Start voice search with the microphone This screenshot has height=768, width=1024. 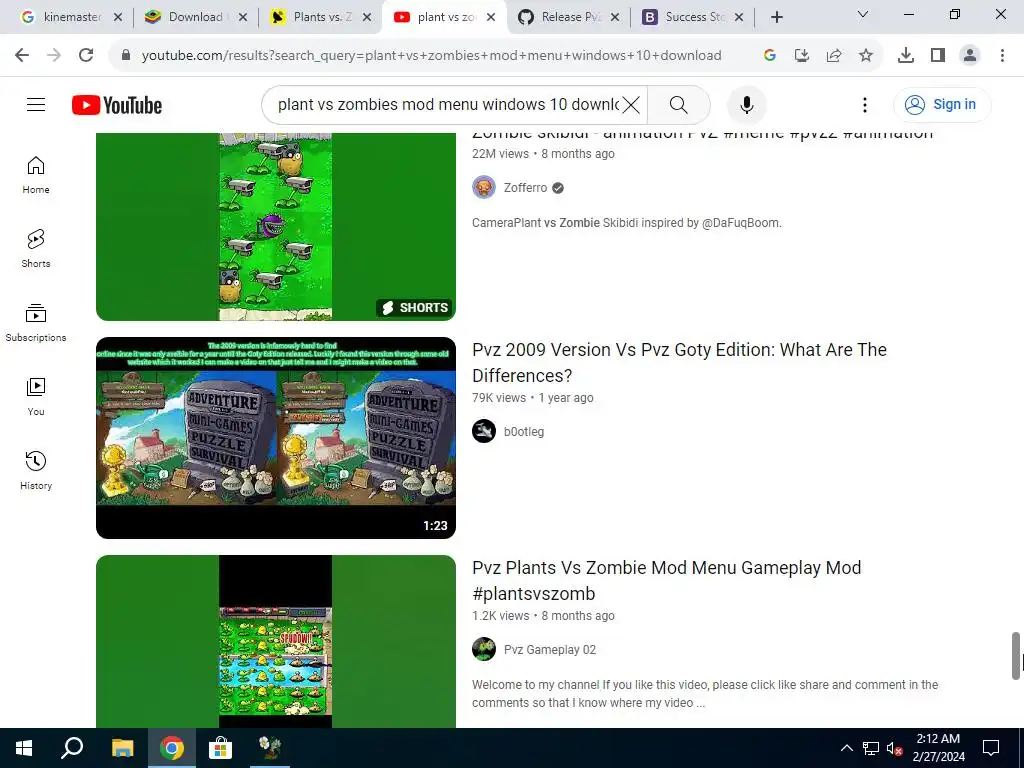(x=746, y=104)
